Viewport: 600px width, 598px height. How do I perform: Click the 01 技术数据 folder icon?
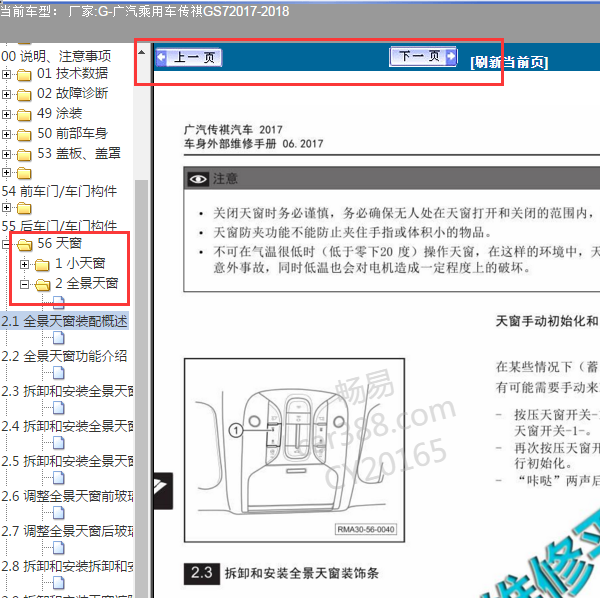click(x=24, y=74)
